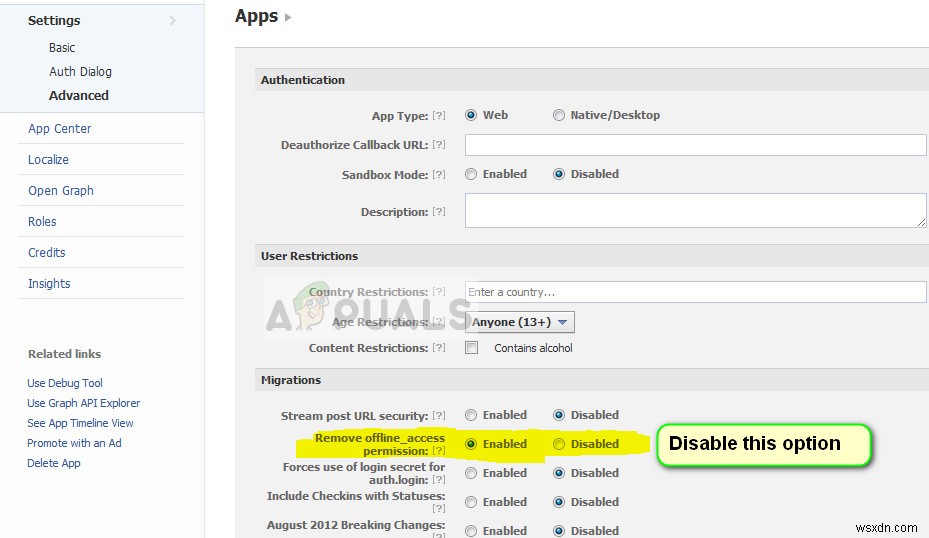
Task: Open help [?] for Include Checkins with Statuses
Action: click(438, 508)
